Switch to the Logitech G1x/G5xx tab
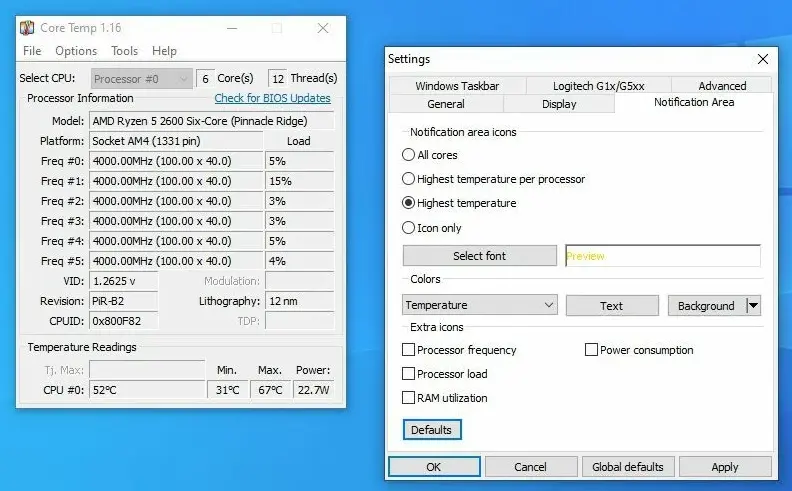The image size is (792, 491). coord(599,86)
